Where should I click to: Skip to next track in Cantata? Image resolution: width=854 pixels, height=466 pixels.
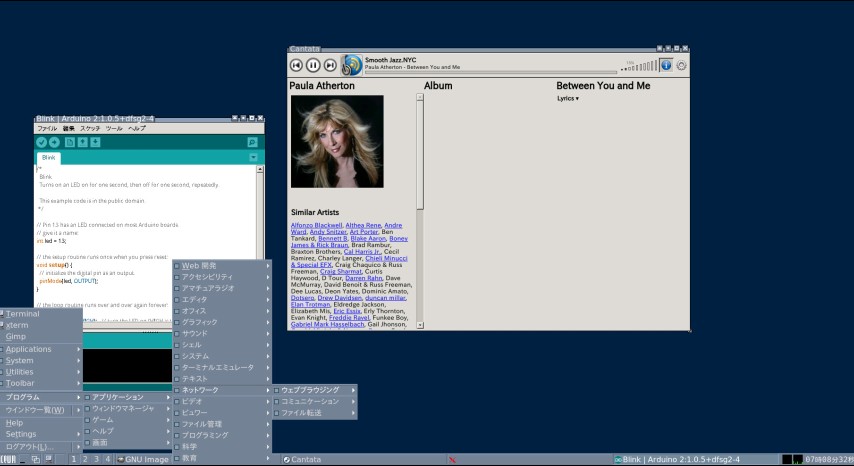point(330,65)
